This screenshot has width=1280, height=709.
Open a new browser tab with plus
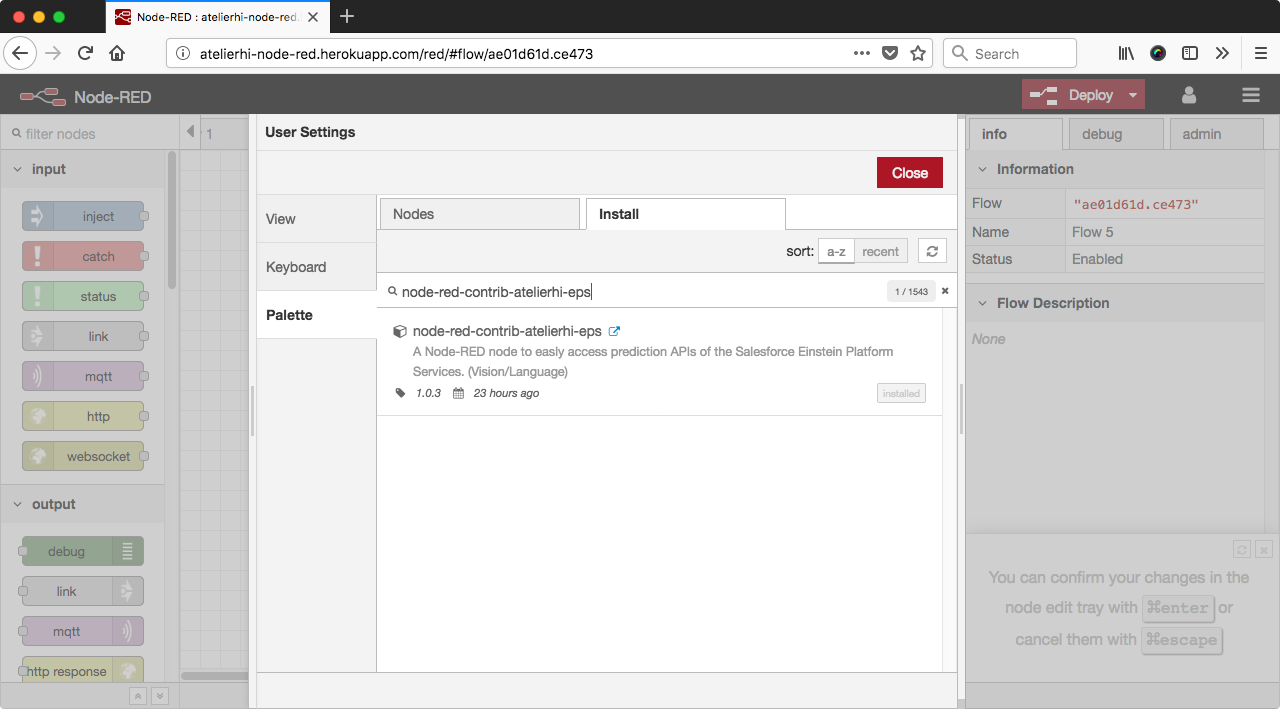pyautogui.click(x=347, y=16)
